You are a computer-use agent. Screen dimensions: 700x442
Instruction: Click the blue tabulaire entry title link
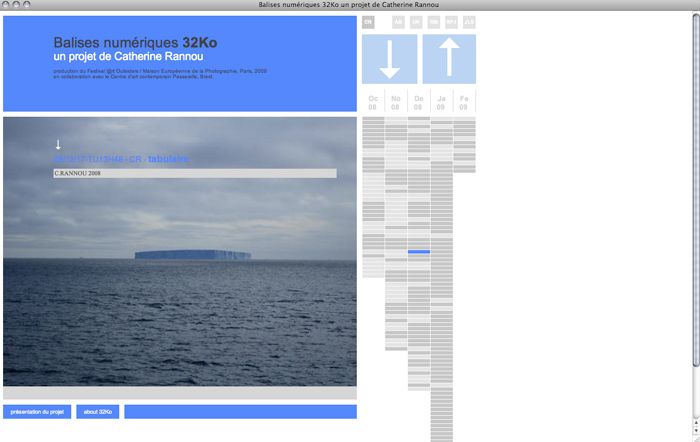[x=120, y=159]
